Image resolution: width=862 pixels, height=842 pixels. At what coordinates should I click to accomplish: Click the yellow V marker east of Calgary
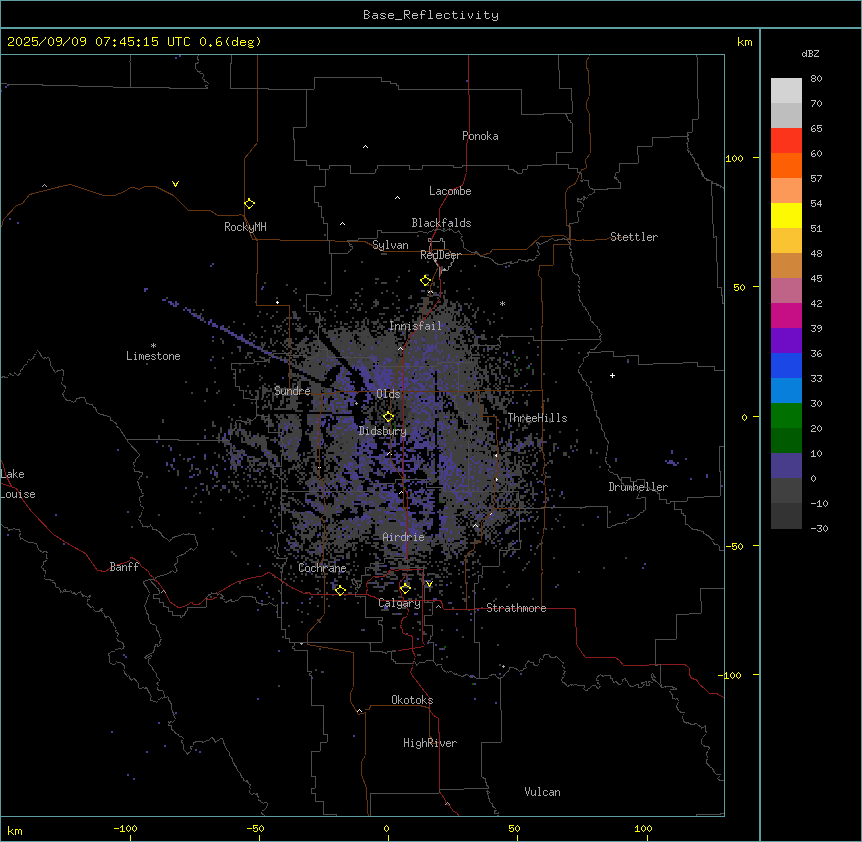click(429, 584)
